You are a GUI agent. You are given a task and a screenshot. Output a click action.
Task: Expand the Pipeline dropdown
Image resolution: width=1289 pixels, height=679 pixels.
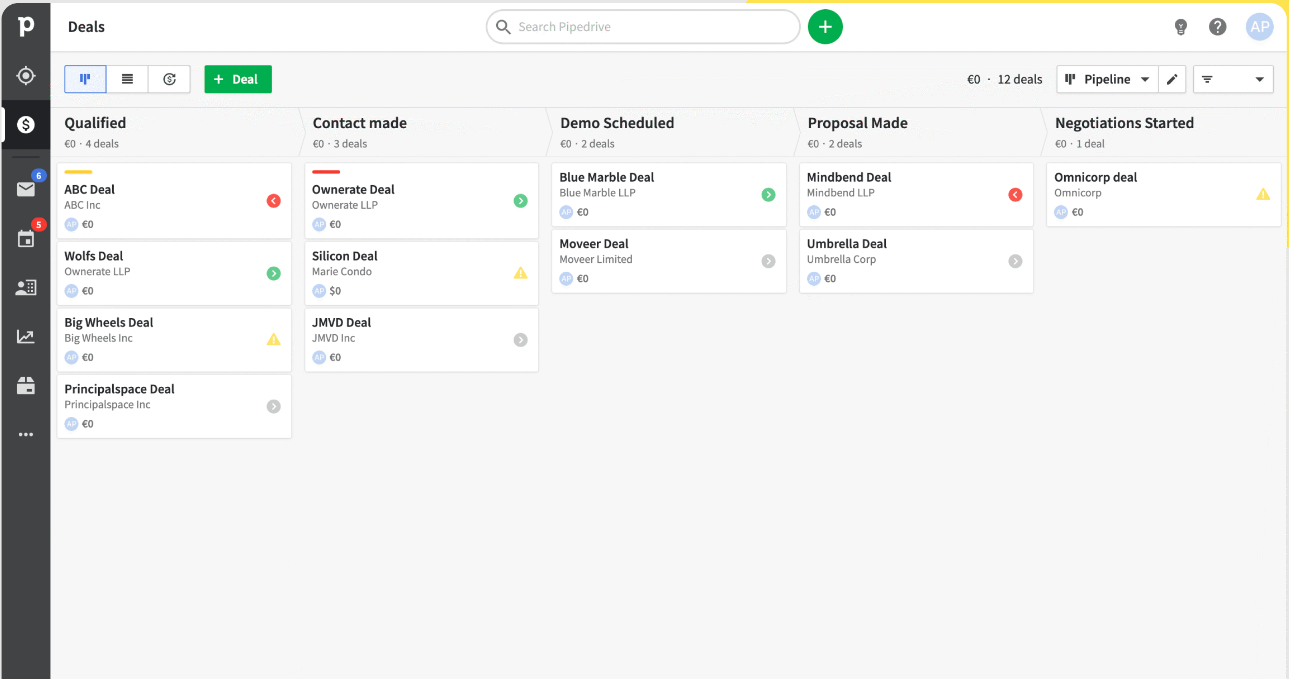1107,80
